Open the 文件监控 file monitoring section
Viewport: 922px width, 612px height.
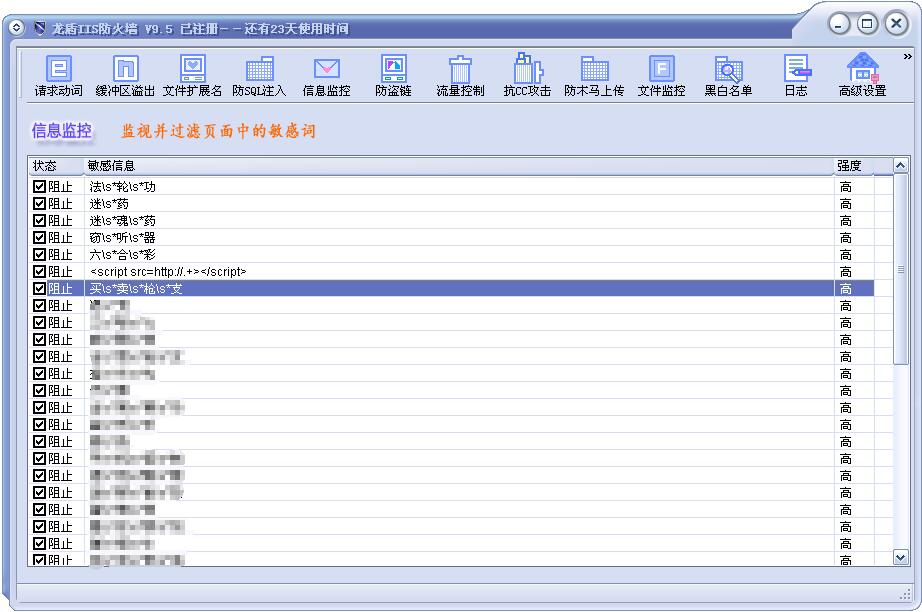(662, 76)
